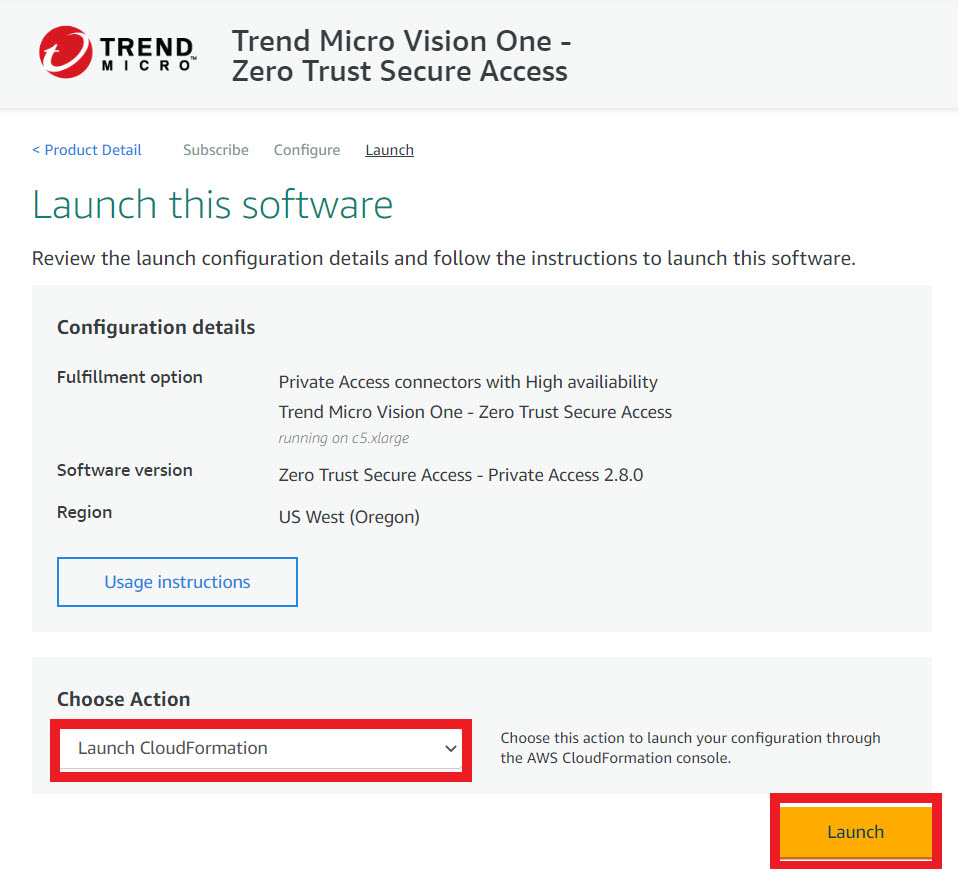Click the Configuration details heading
Viewport: 958px width, 869px height.
[156, 327]
